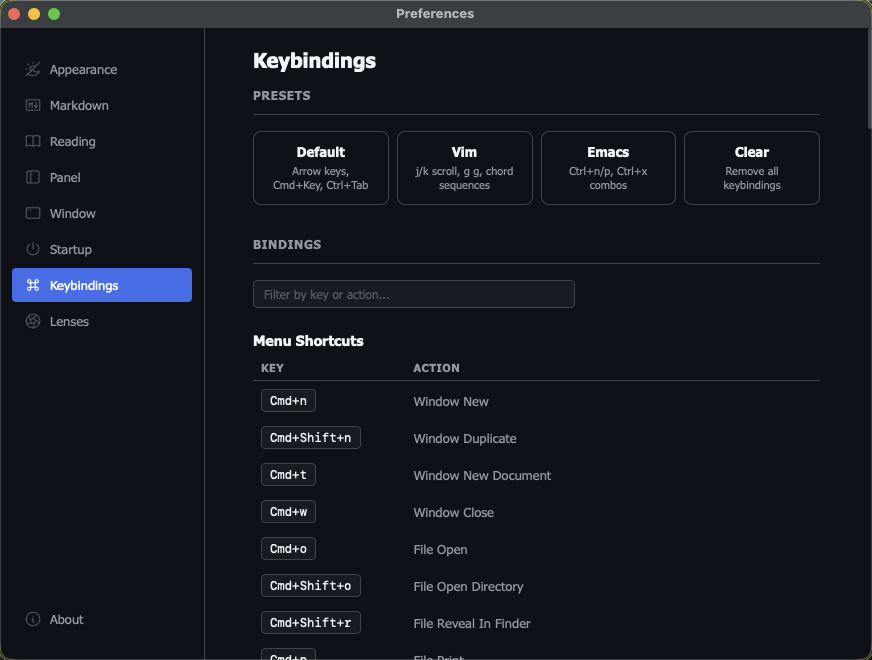
Task: Click the Window icon in sidebar
Action: coord(33,213)
